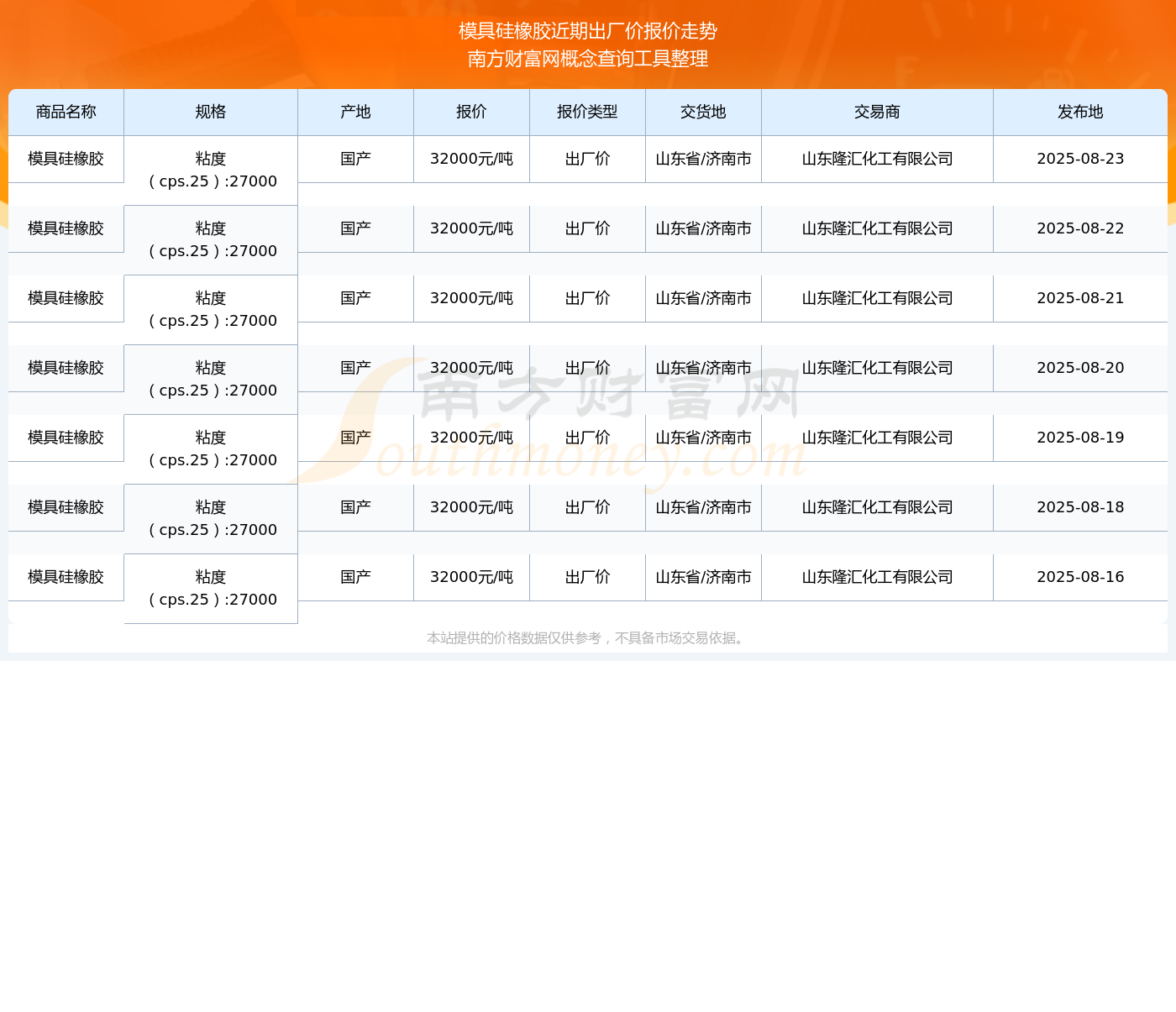This screenshot has height=1012, width=1176.
Task: Click the 规格 column header
Action: [x=211, y=112]
